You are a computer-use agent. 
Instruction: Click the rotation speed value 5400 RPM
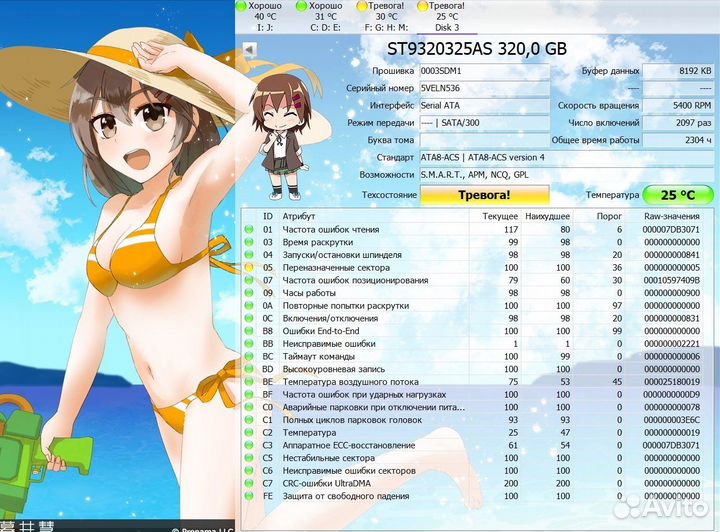coord(678,106)
